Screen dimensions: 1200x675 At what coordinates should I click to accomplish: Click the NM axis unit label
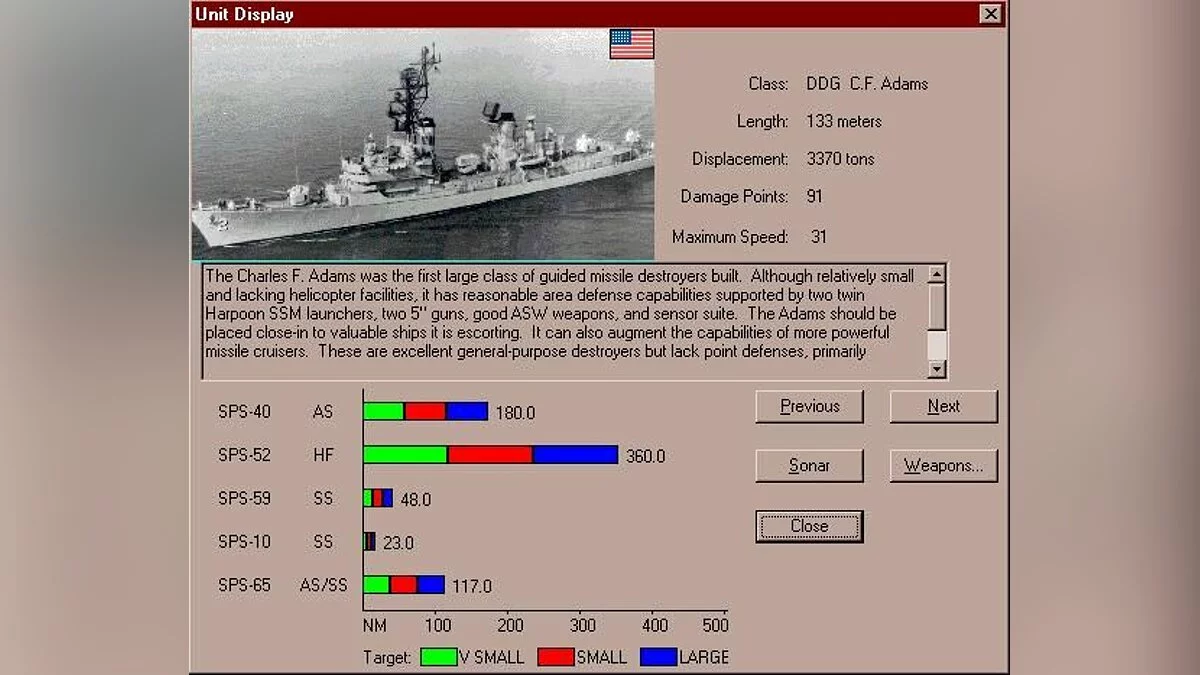pyautogui.click(x=374, y=626)
